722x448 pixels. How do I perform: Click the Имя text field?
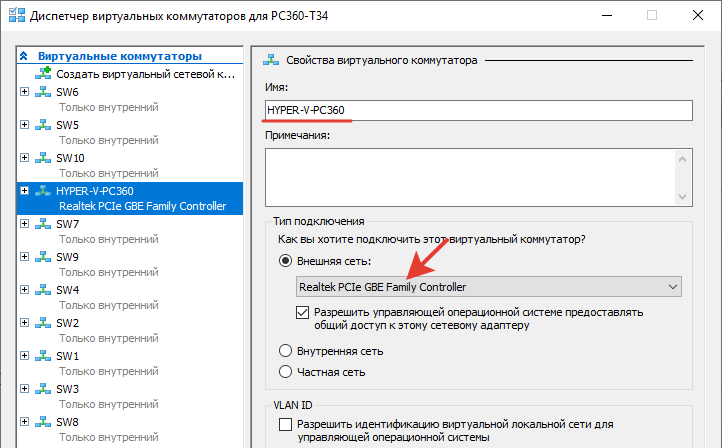(478, 109)
